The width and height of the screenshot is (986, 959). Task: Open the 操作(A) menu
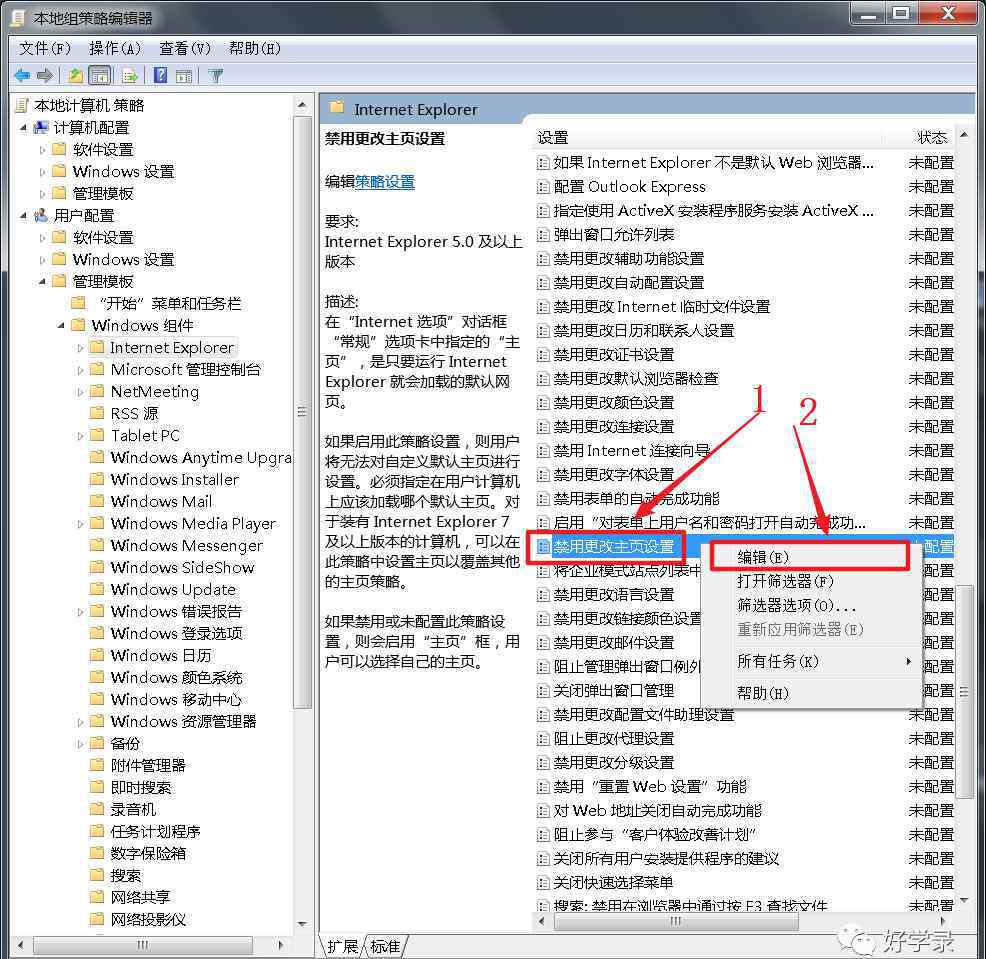click(x=115, y=48)
